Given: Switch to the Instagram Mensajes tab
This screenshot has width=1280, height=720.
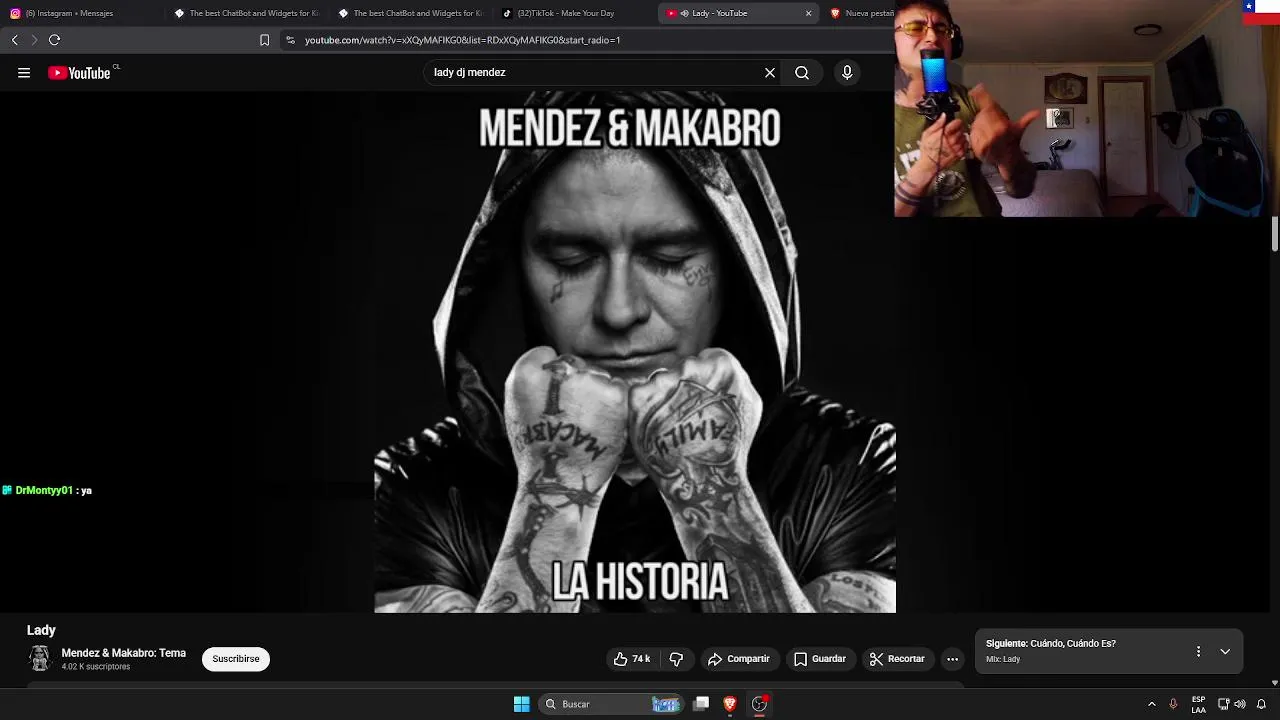Looking at the screenshot, I should (x=80, y=13).
